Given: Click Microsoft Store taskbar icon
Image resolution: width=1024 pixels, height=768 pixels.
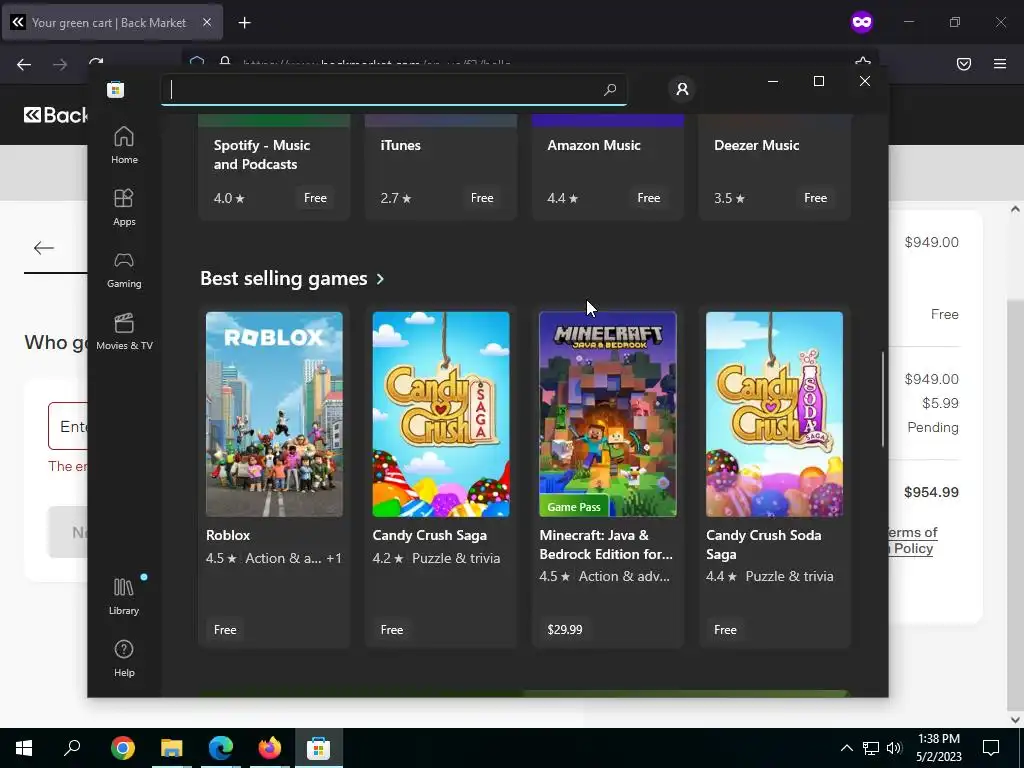Looking at the screenshot, I should [319, 748].
